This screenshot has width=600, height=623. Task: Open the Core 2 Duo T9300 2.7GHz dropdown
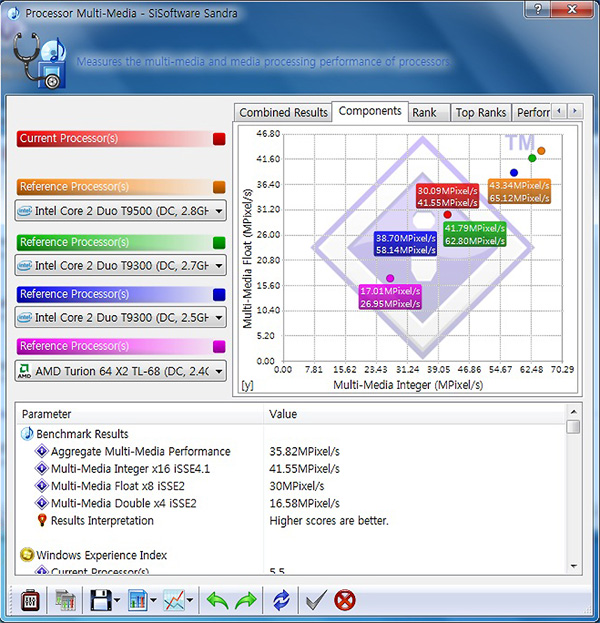click(121, 265)
